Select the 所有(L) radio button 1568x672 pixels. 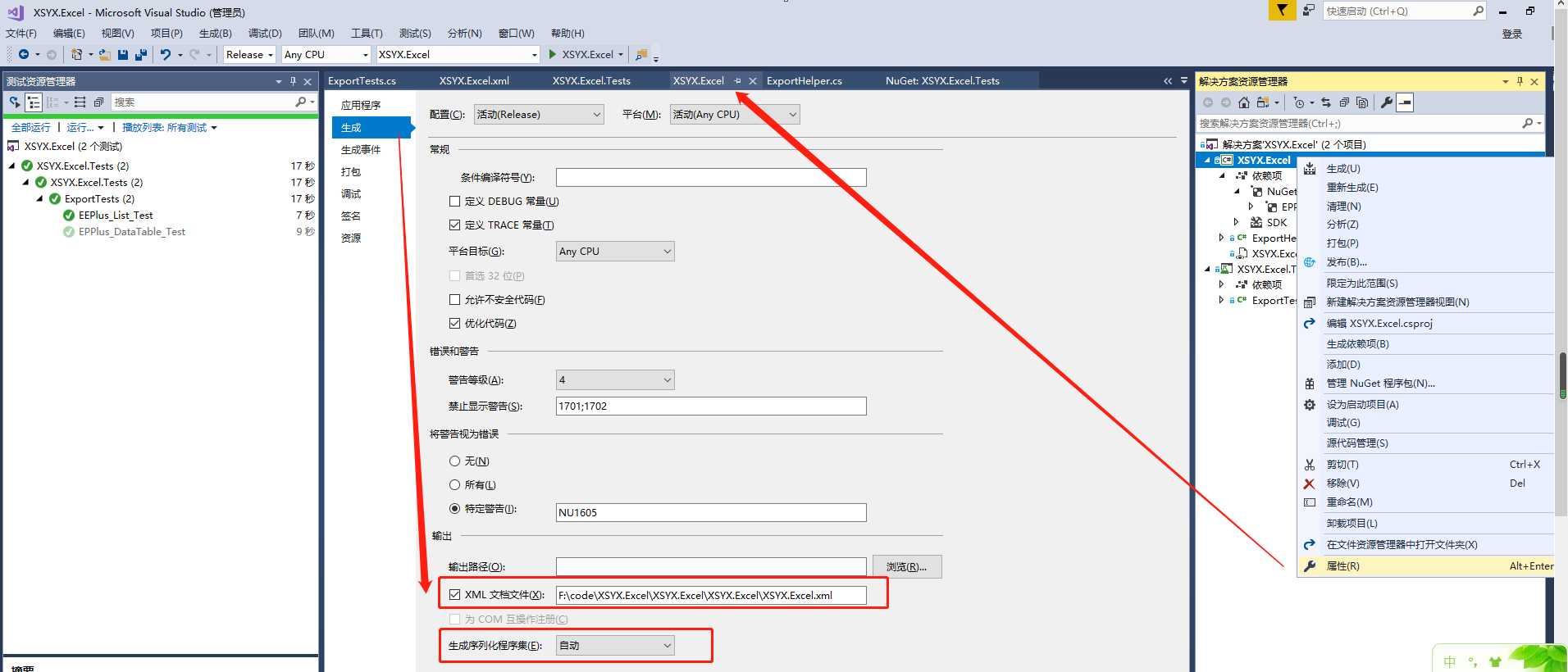coord(454,485)
